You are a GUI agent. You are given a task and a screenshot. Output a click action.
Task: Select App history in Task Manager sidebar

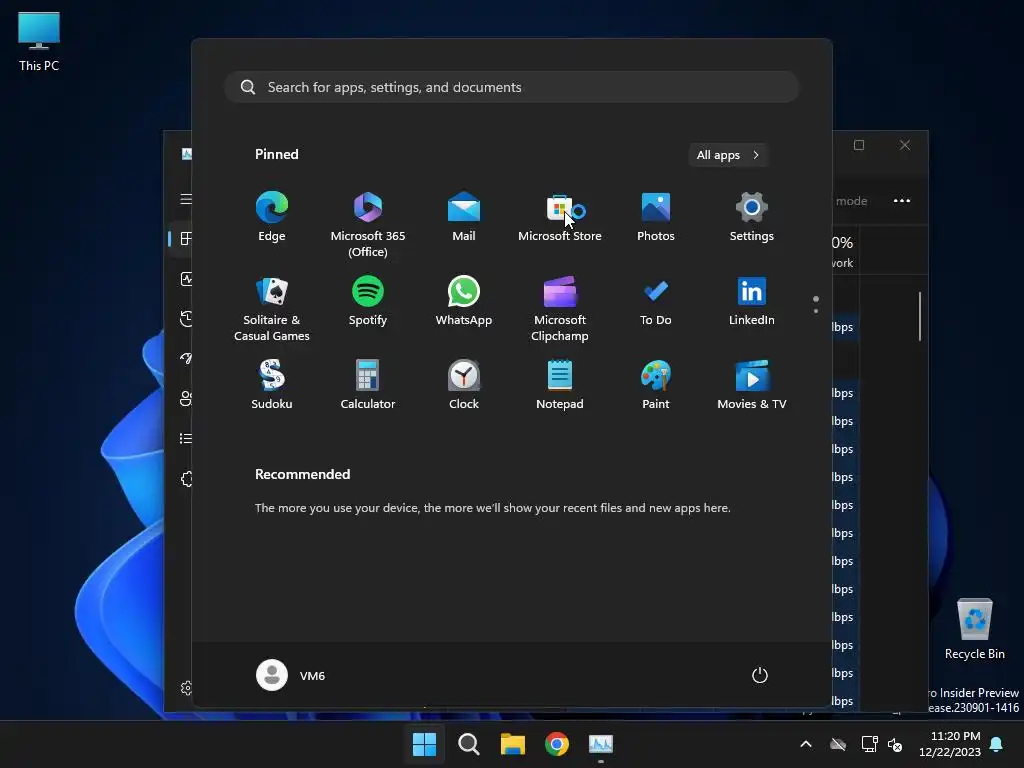pyautogui.click(x=186, y=319)
